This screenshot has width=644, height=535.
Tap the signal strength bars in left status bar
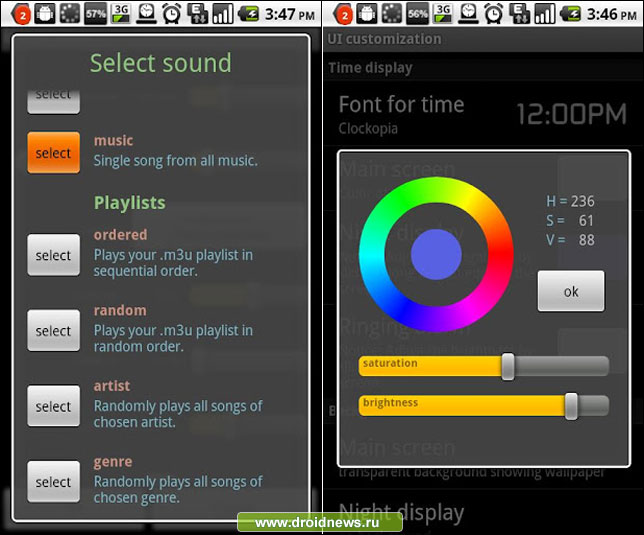[x=223, y=14]
